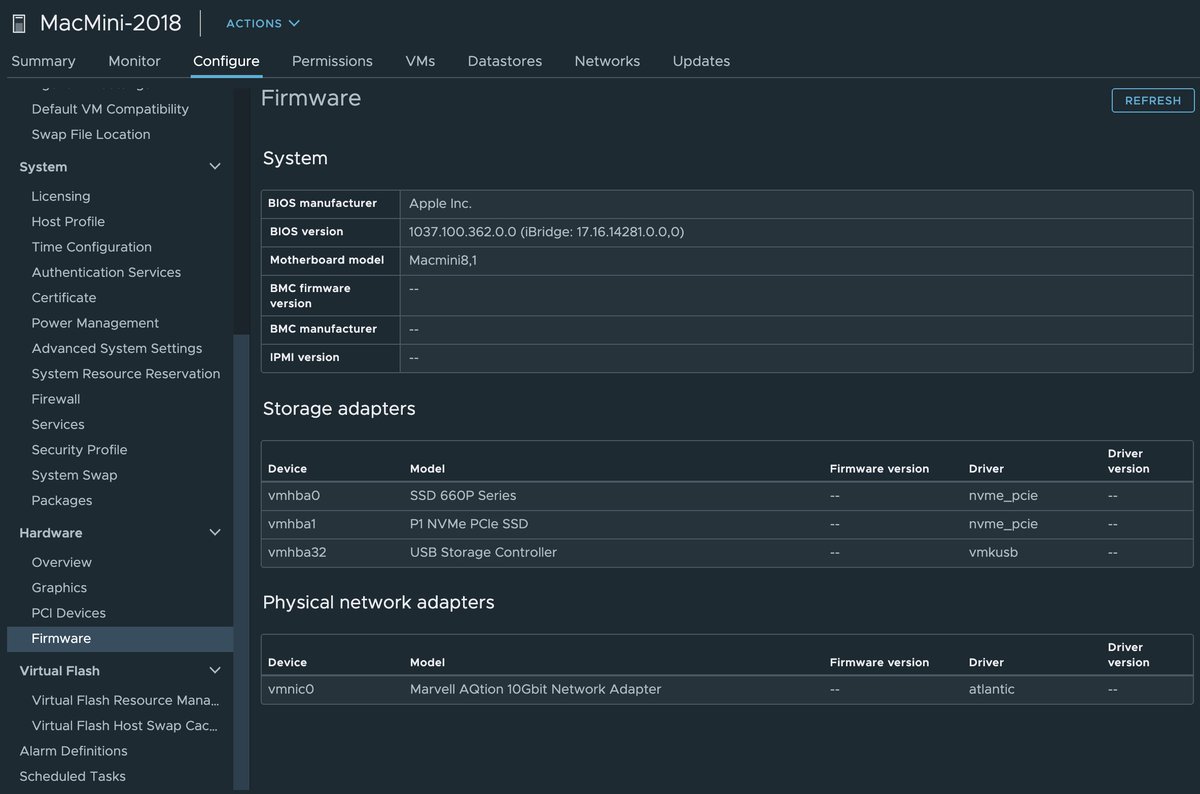Open Virtual Flash Resource Management
Image resolution: width=1200 pixels, height=794 pixels.
pos(125,700)
